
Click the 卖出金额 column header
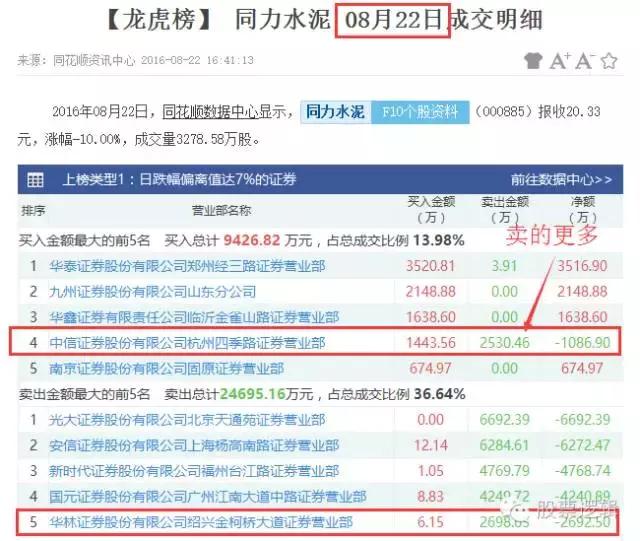pos(505,209)
